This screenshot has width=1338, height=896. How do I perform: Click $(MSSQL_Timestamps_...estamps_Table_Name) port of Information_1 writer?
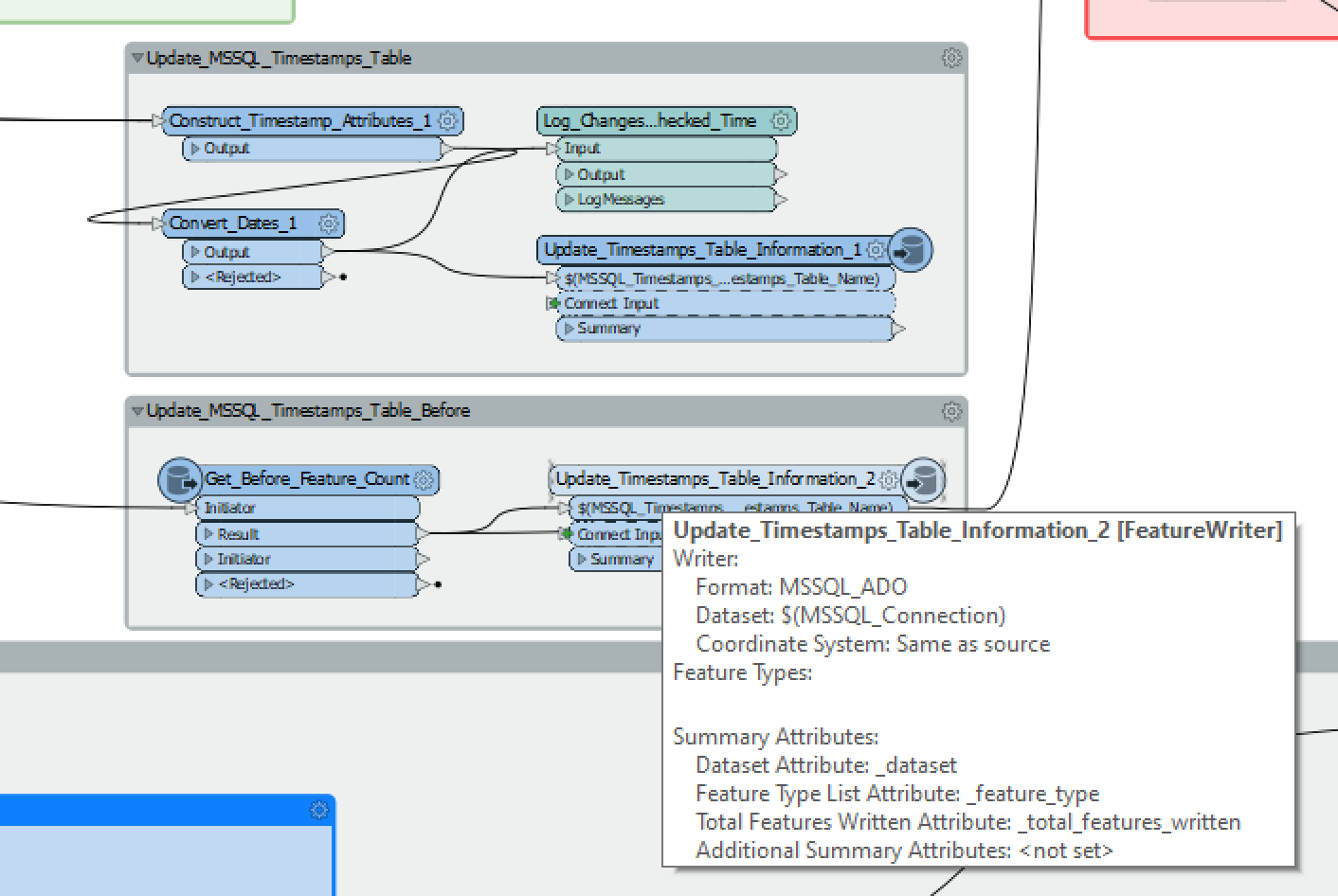(x=725, y=278)
